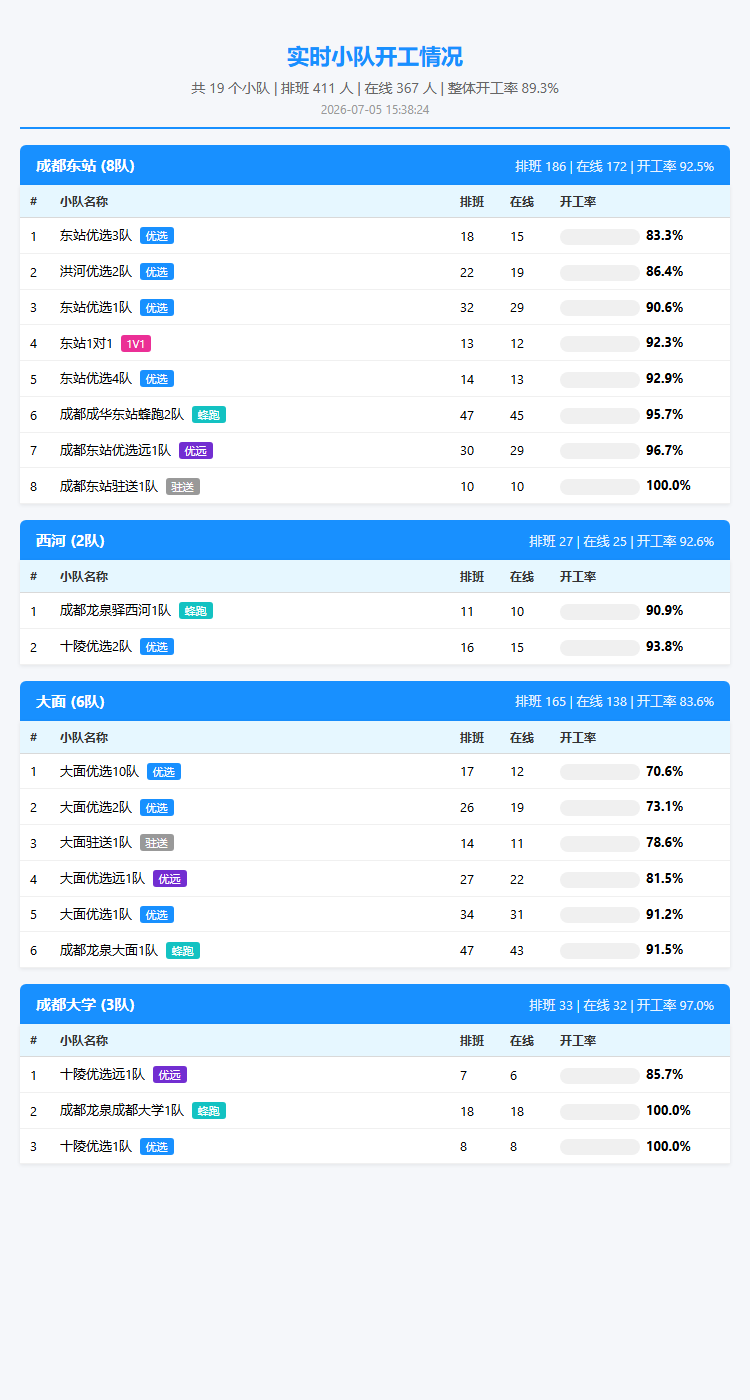The height and width of the screenshot is (1400, 750).
Task: Click the 驻送 badge beside 成都东站驻送1队
Action: pyautogui.click(x=183, y=486)
